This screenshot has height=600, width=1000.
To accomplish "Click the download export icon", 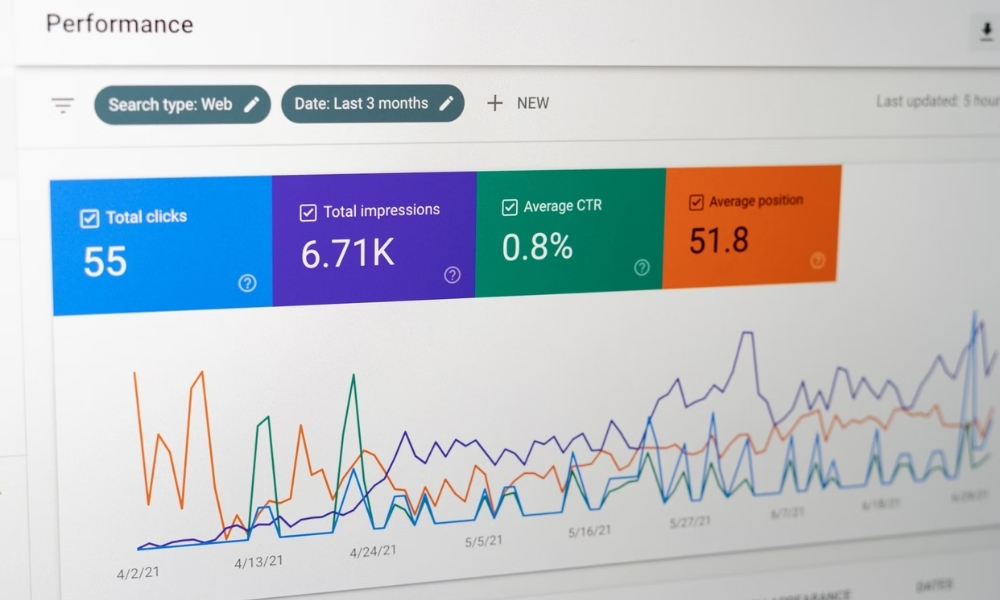I will (x=986, y=32).
